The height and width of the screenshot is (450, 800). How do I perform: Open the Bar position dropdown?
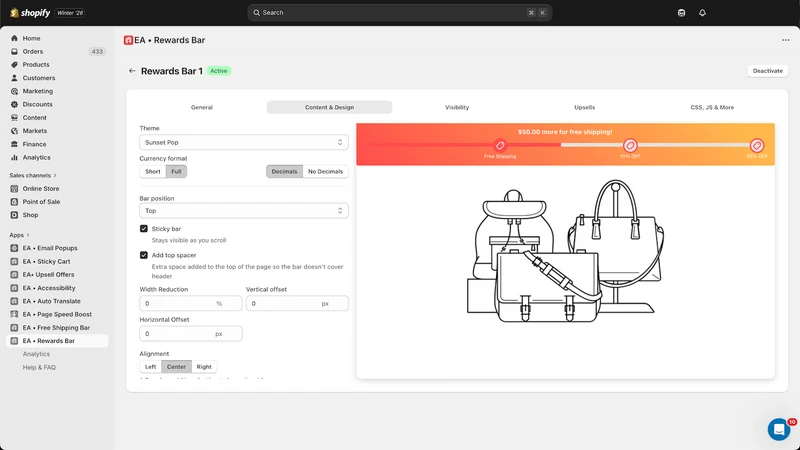(x=244, y=211)
